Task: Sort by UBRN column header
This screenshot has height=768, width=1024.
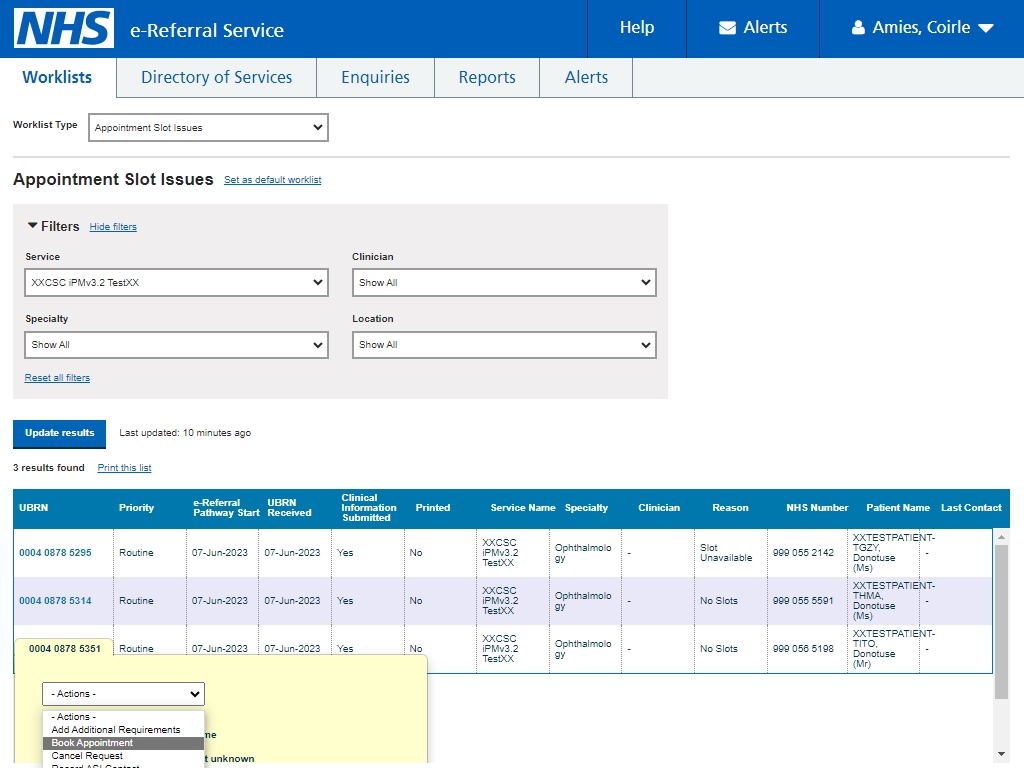Action: (33, 507)
